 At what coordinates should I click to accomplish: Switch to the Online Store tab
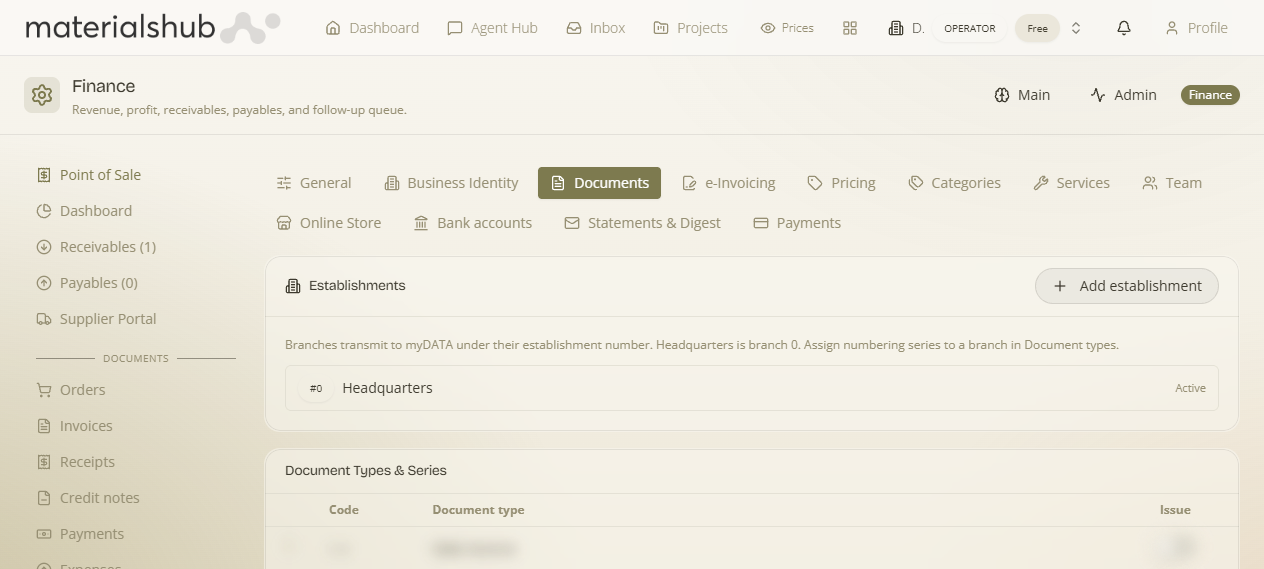pos(329,223)
